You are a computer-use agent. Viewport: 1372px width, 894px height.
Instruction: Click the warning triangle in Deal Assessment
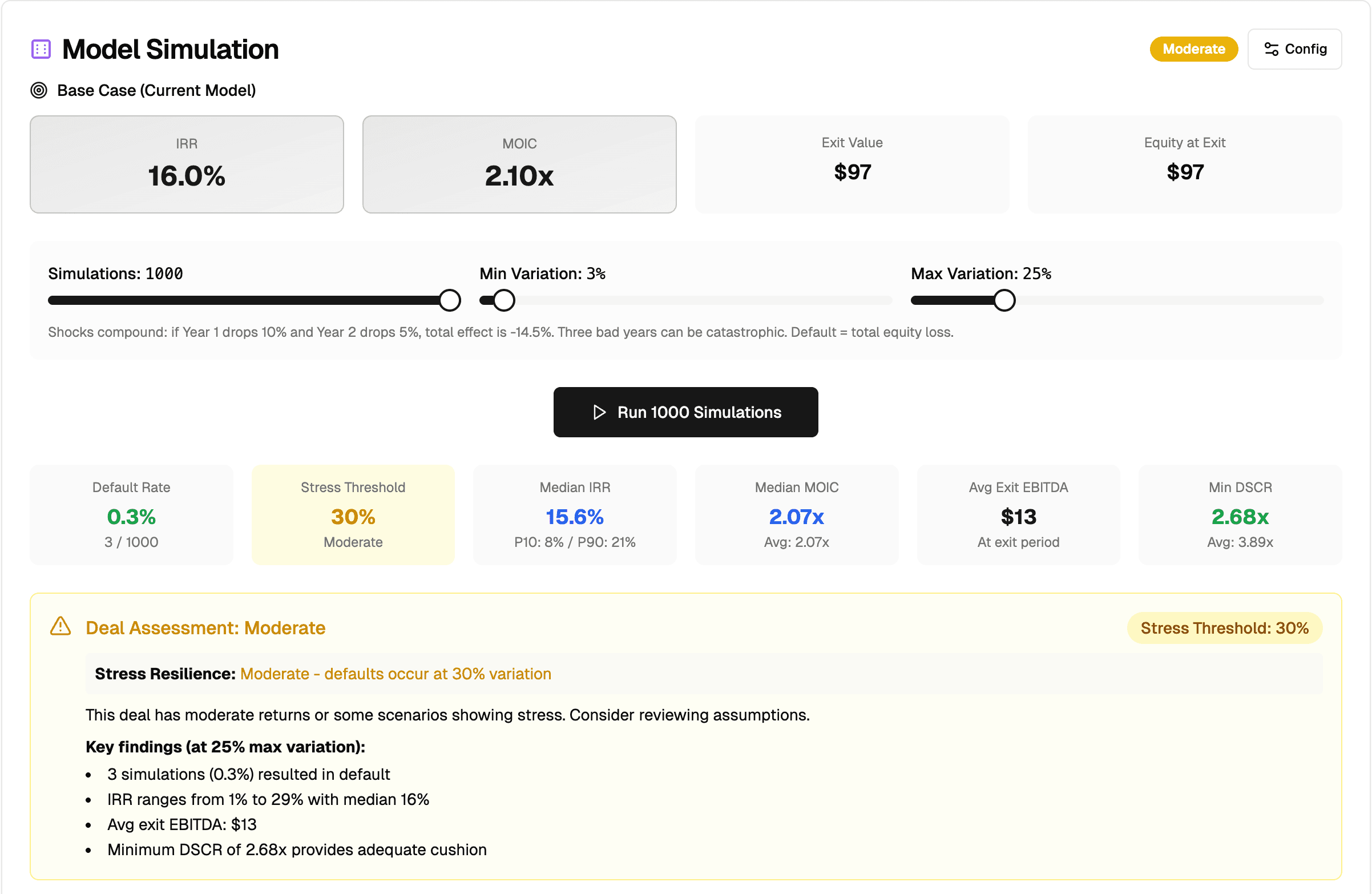pos(60,627)
